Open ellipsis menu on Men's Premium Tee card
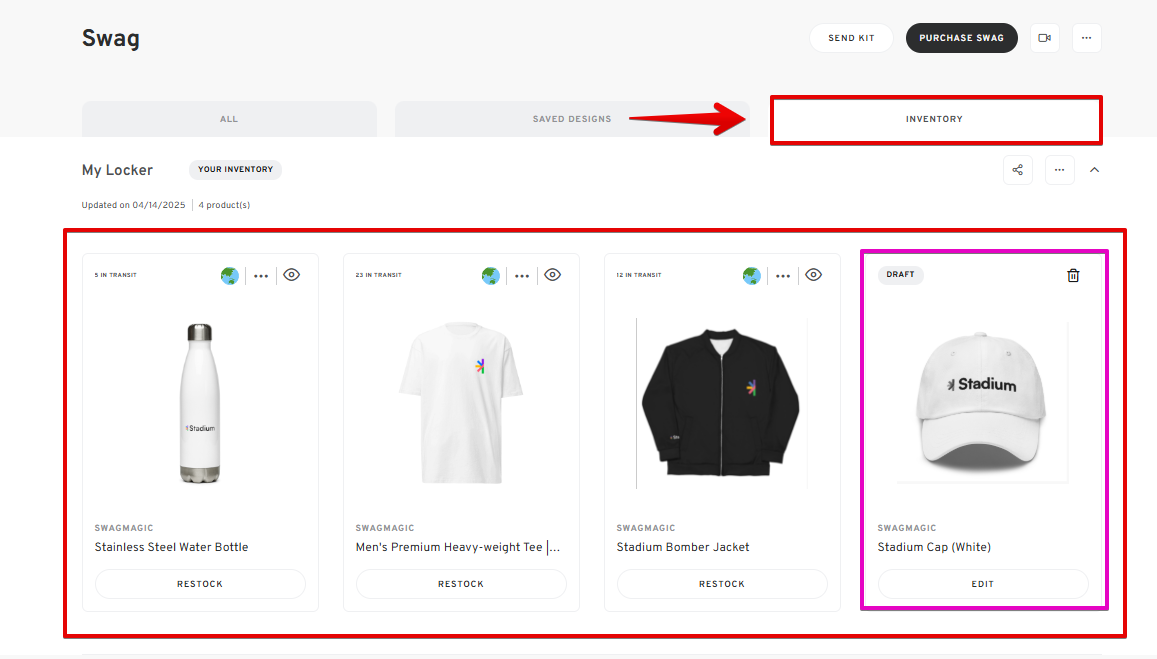This screenshot has width=1157, height=659. (522, 276)
